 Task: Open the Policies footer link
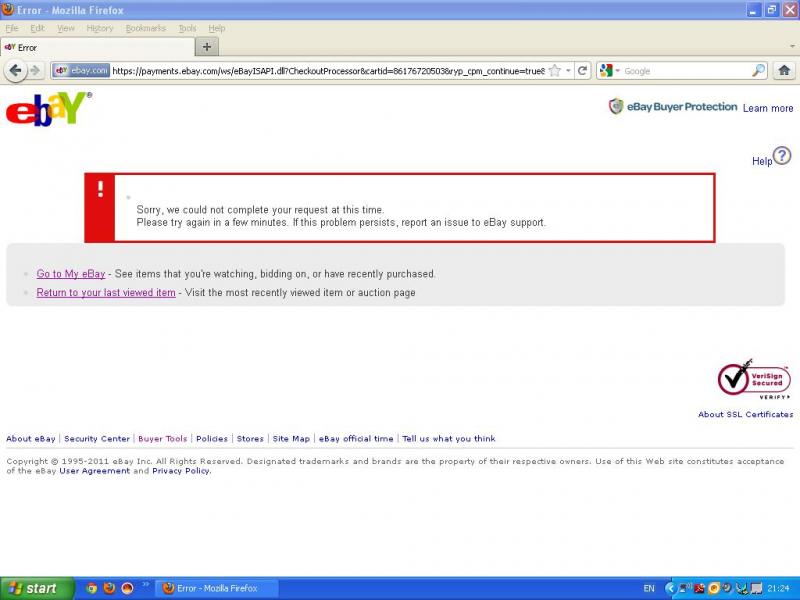tap(212, 439)
